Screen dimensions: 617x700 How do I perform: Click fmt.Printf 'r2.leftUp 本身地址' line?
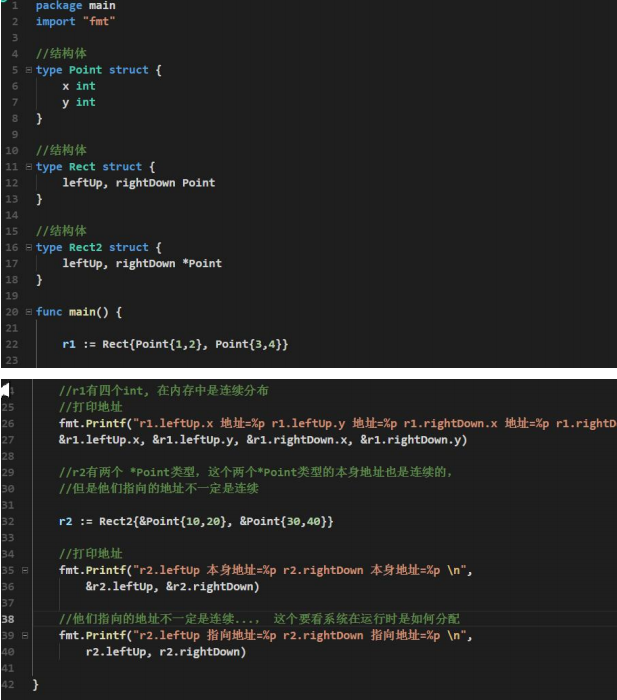point(266,570)
